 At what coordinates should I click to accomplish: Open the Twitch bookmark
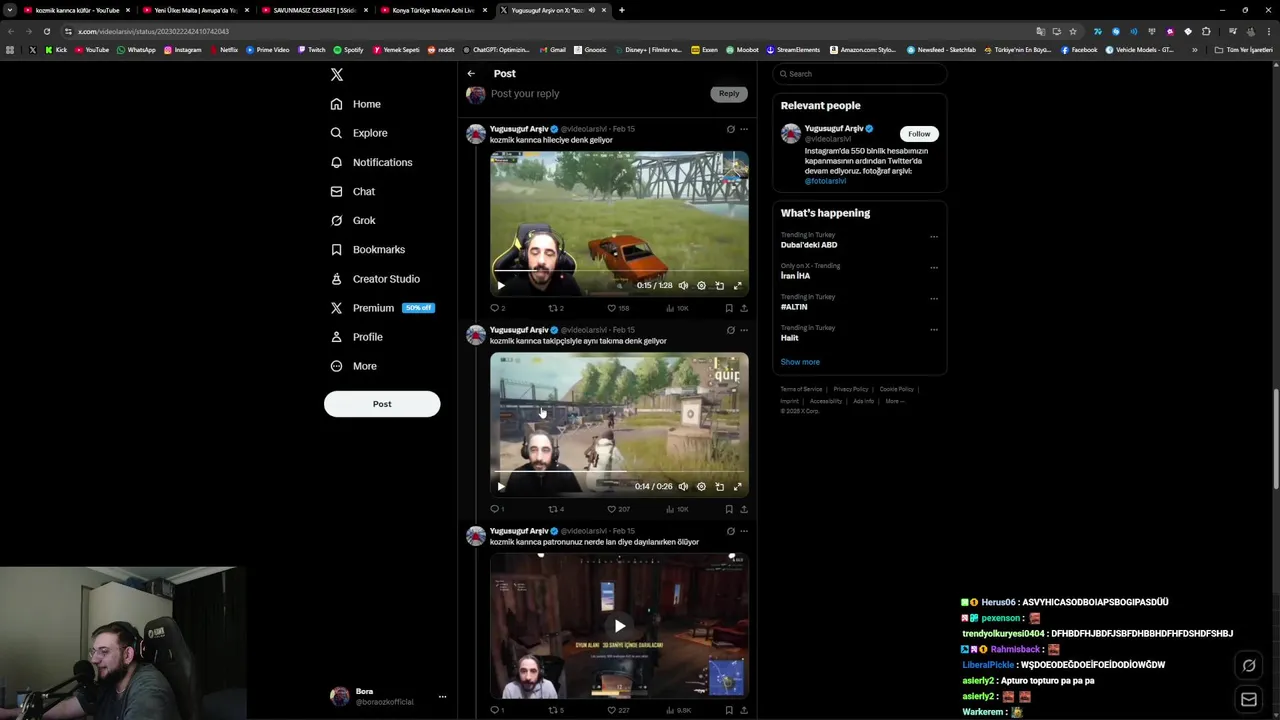point(311,49)
